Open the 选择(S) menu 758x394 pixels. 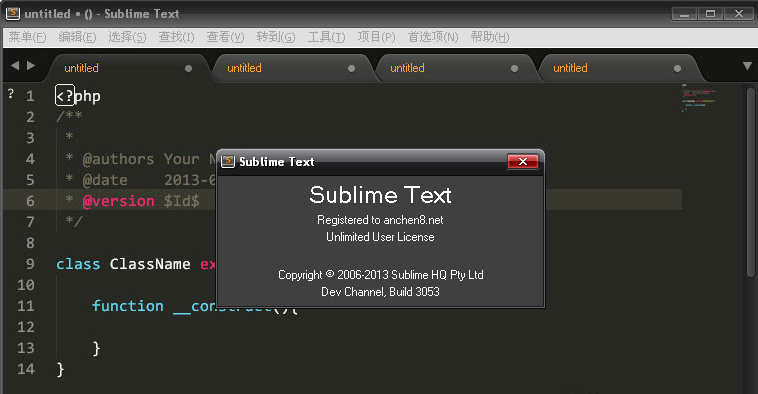pyautogui.click(x=127, y=37)
